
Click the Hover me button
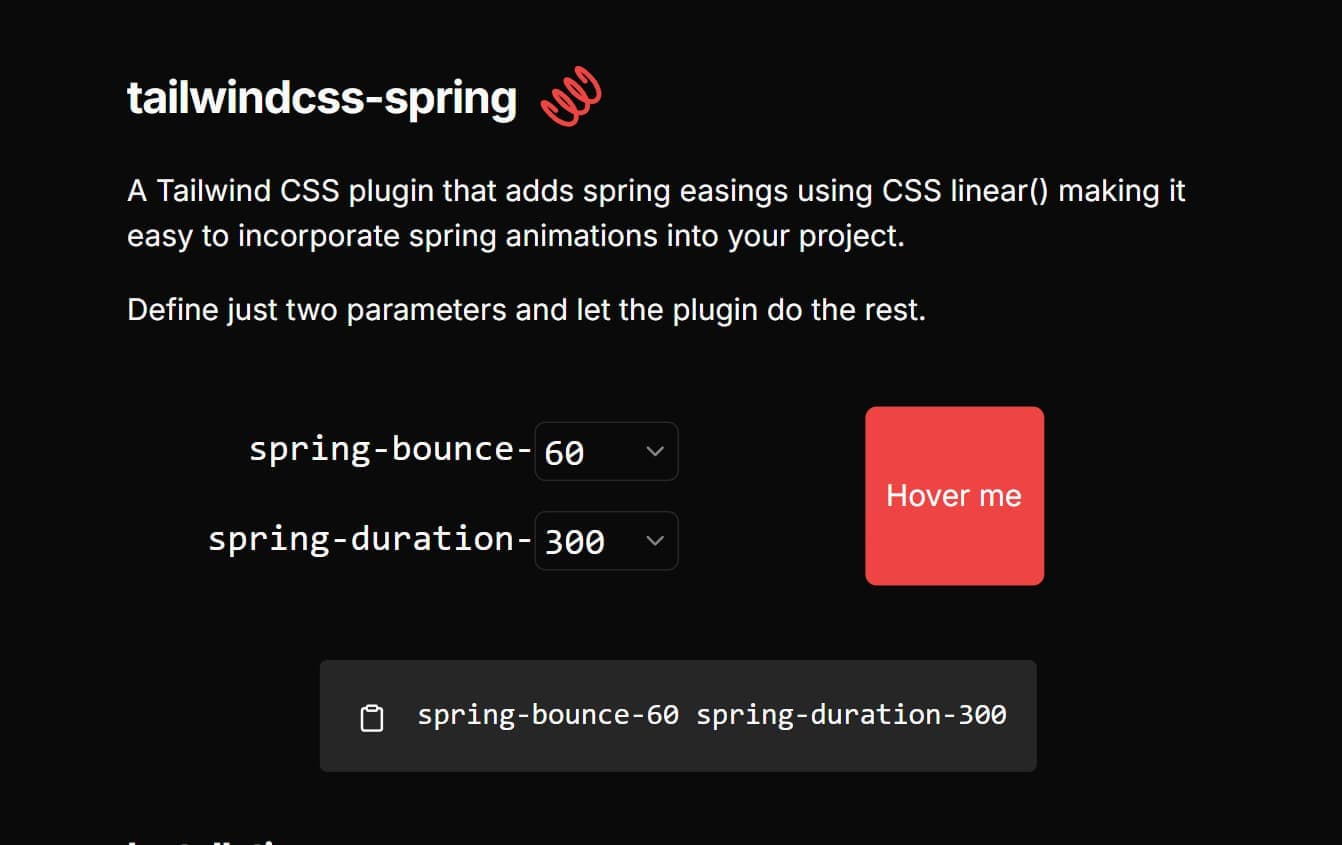click(953, 495)
